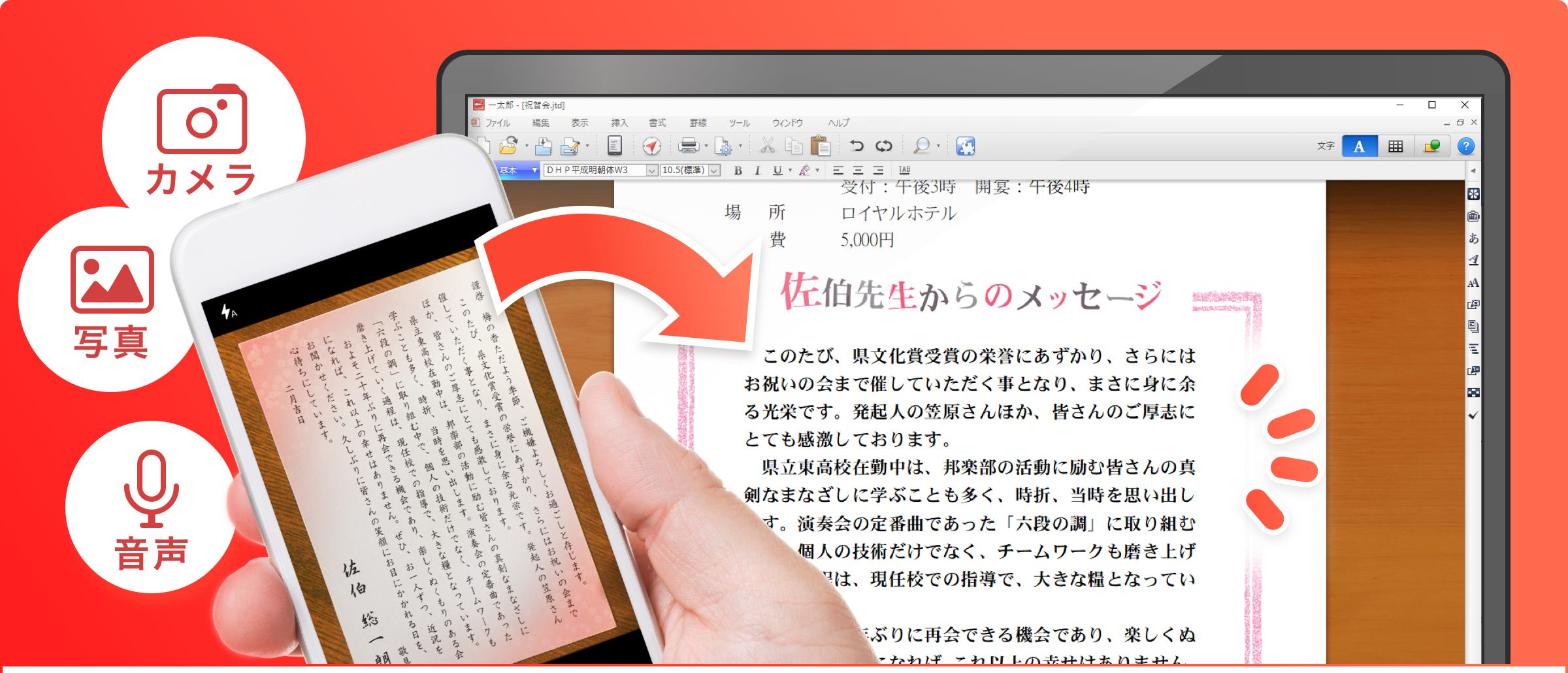Click the copy icon

[x=793, y=146]
